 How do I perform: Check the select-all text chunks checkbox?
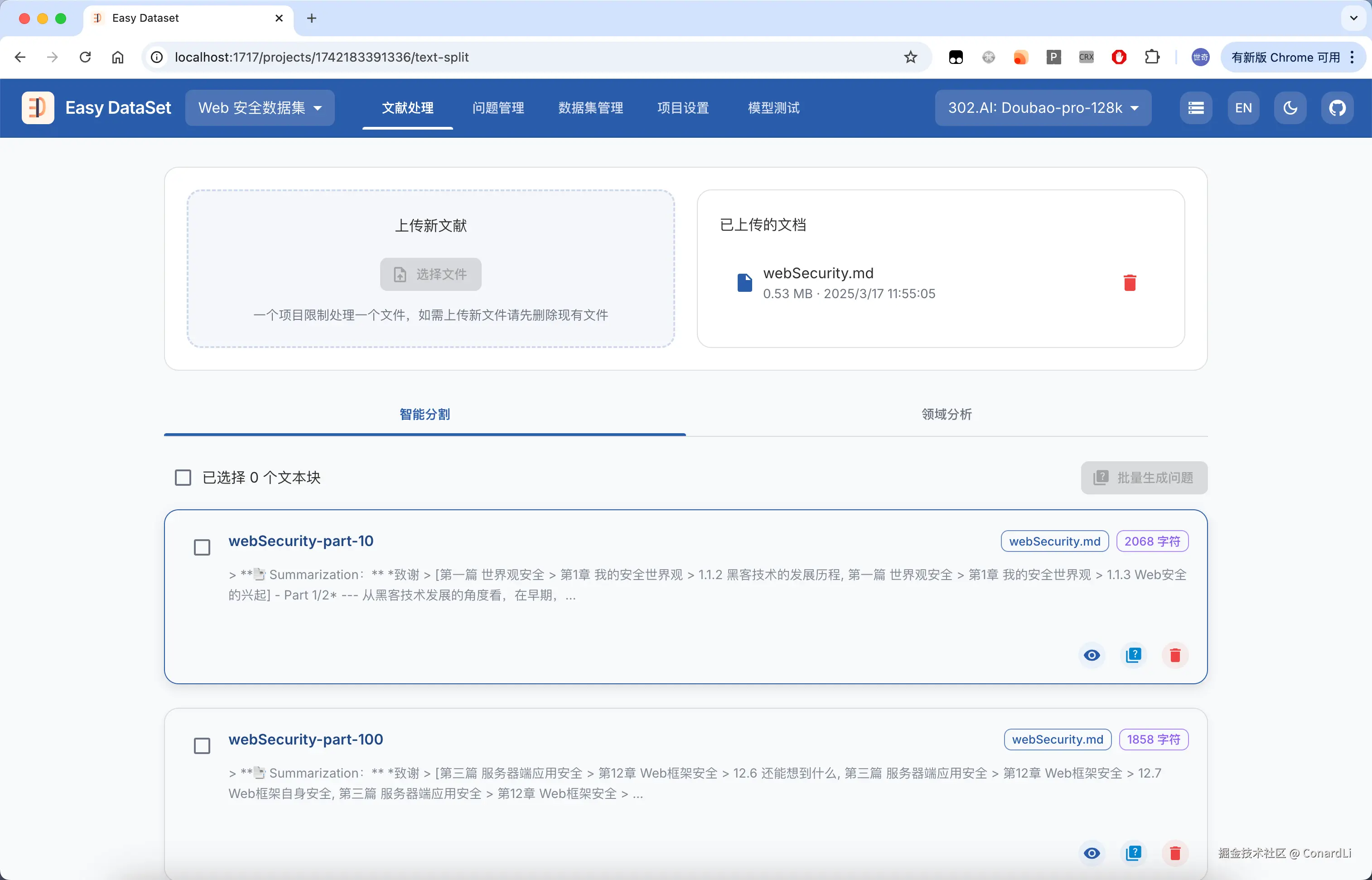(x=183, y=478)
